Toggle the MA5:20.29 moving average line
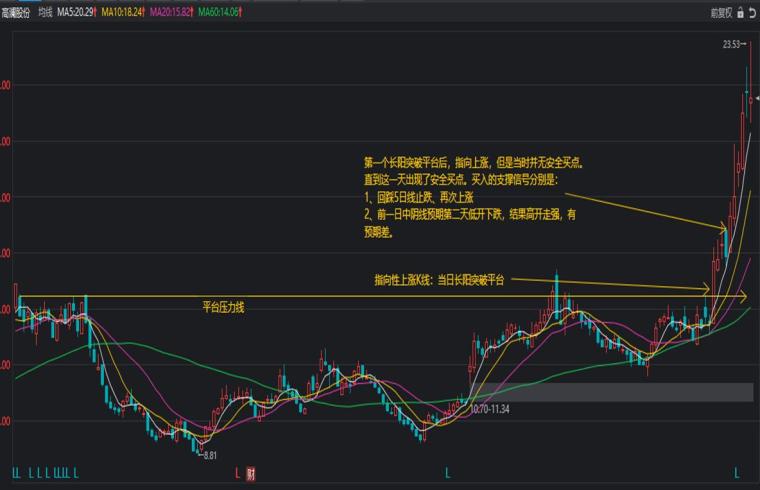 77,12
